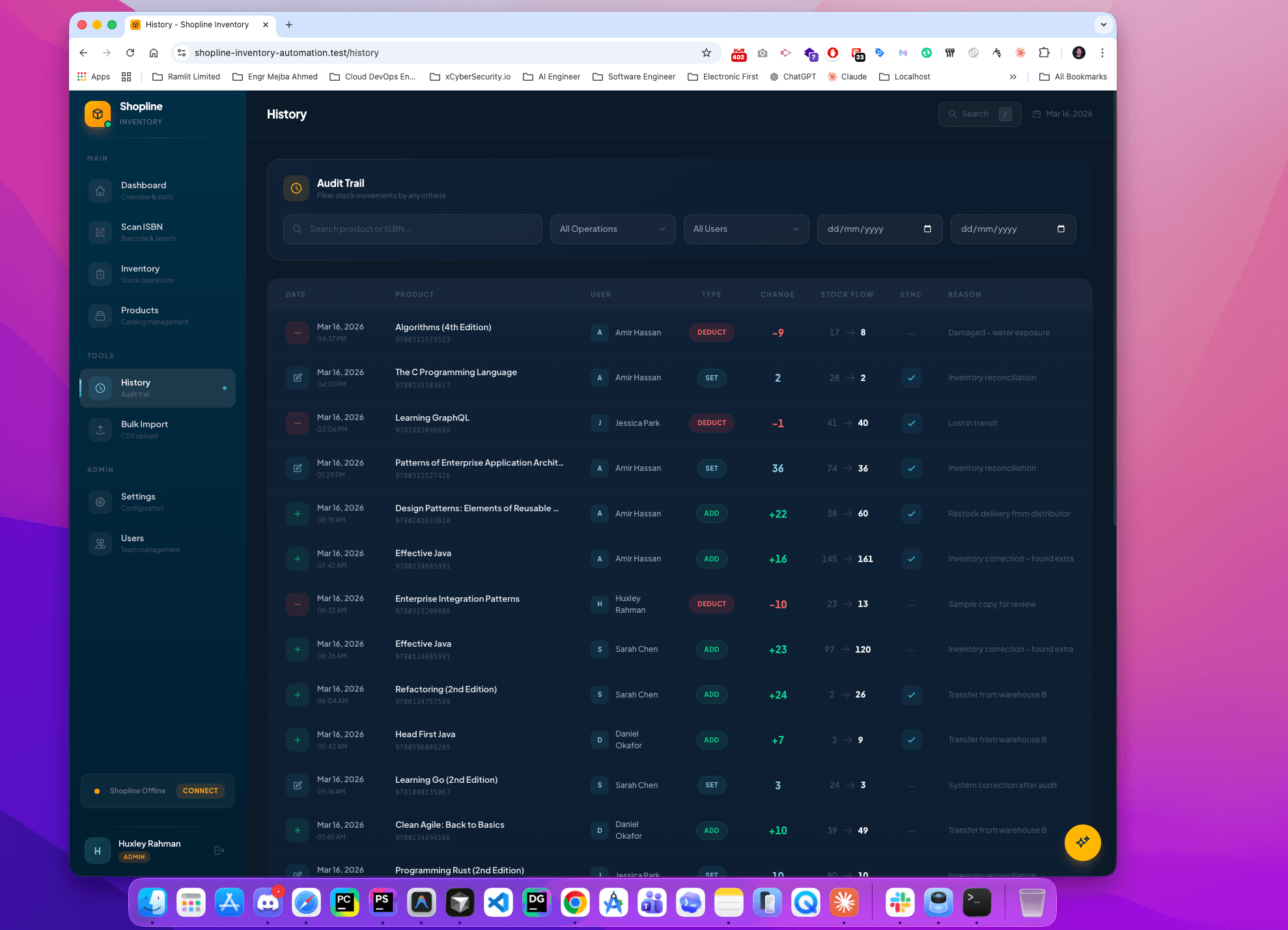
Task: Open the All Operations dropdown
Action: 612,229
